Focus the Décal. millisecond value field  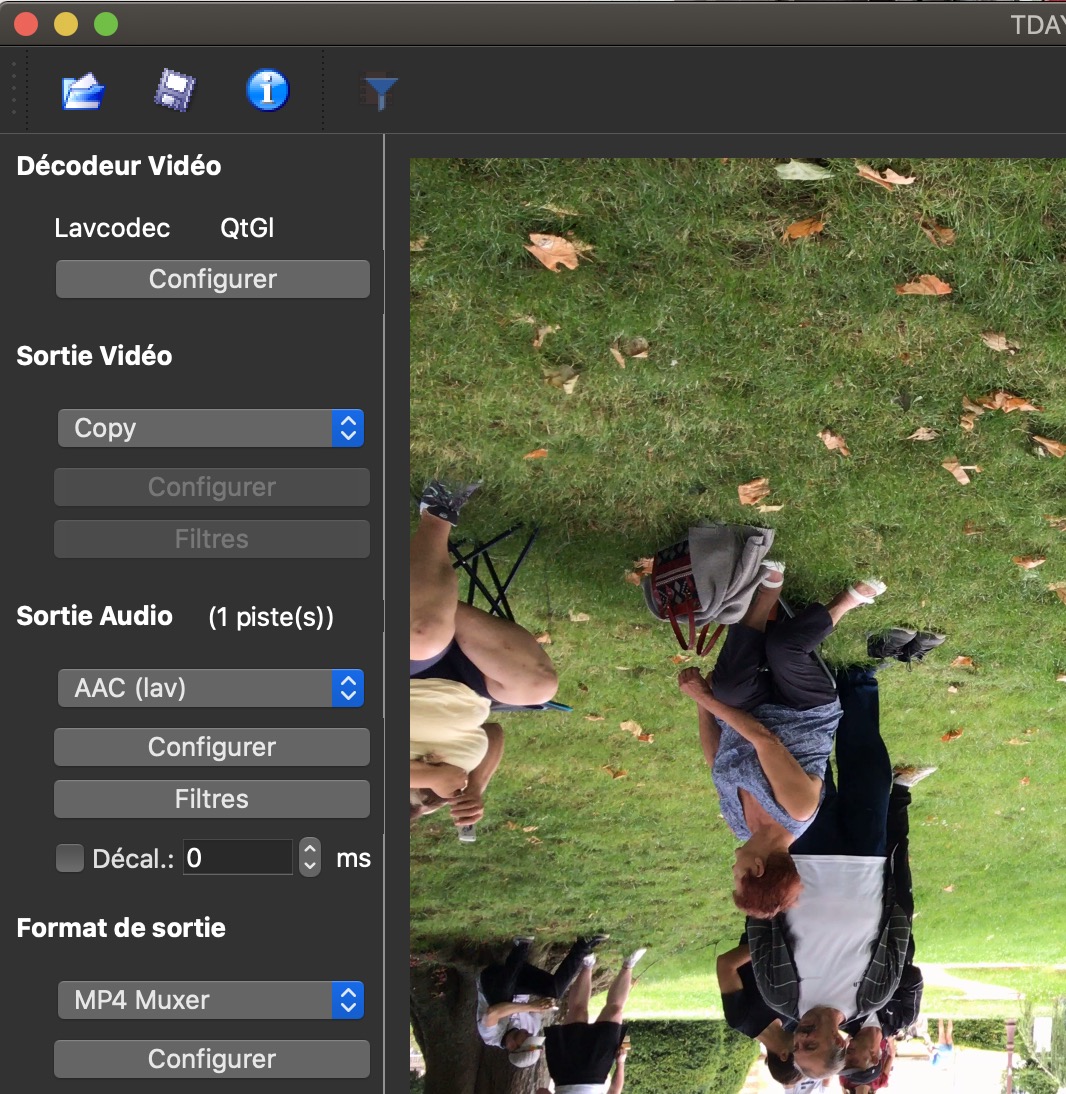coord(238,857)
